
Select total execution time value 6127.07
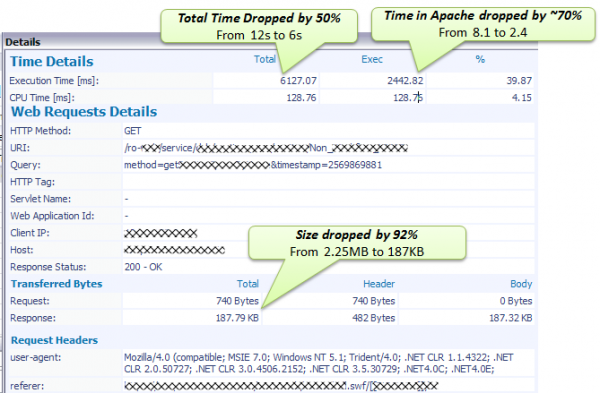(298, 81)
